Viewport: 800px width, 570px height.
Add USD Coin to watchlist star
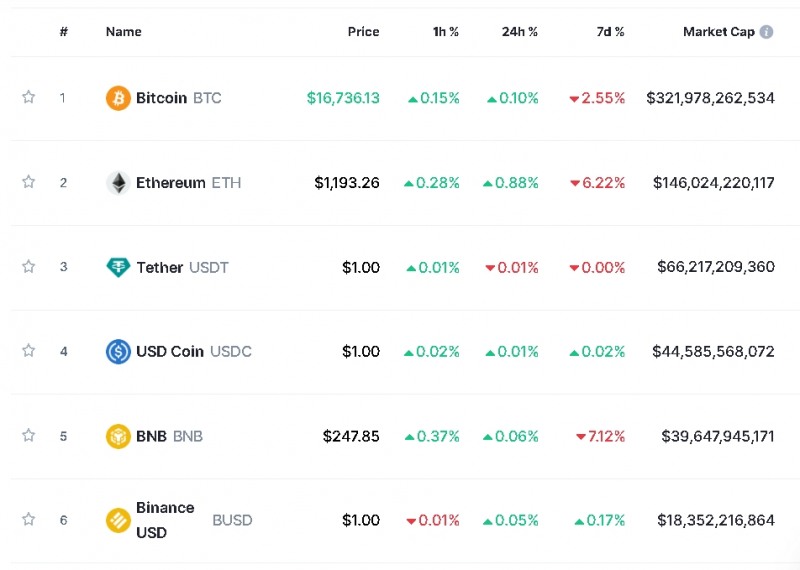pyautogui.click(x=29, y=351)
